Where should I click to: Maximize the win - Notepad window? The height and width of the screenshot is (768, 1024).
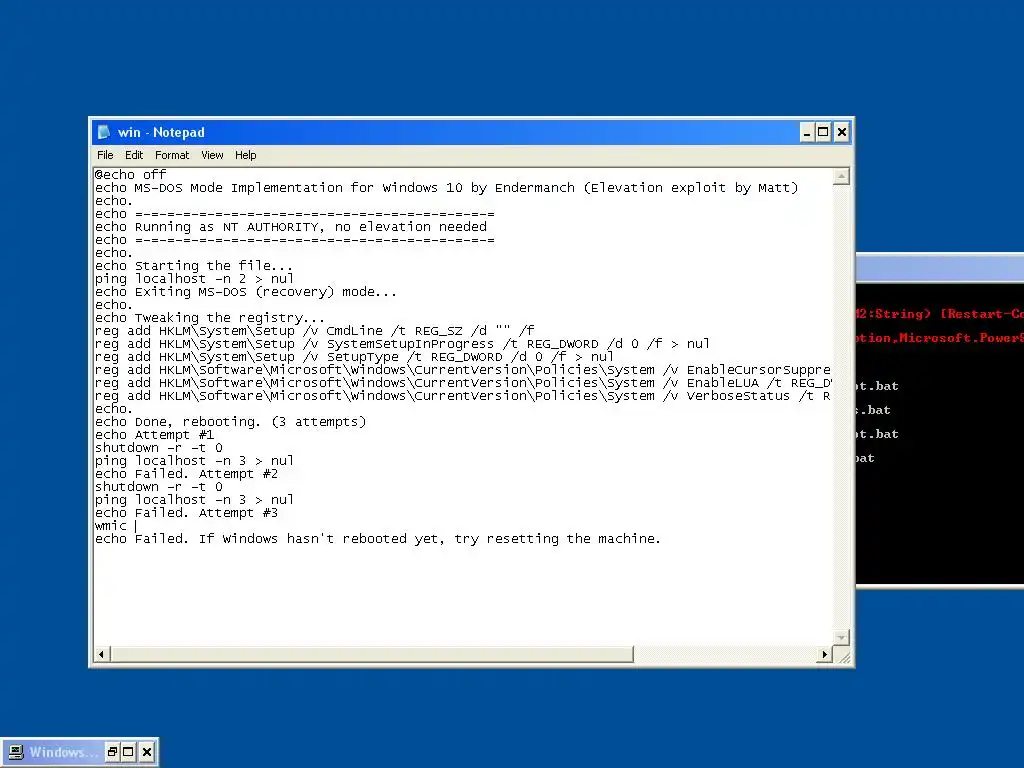coord(824,133)
